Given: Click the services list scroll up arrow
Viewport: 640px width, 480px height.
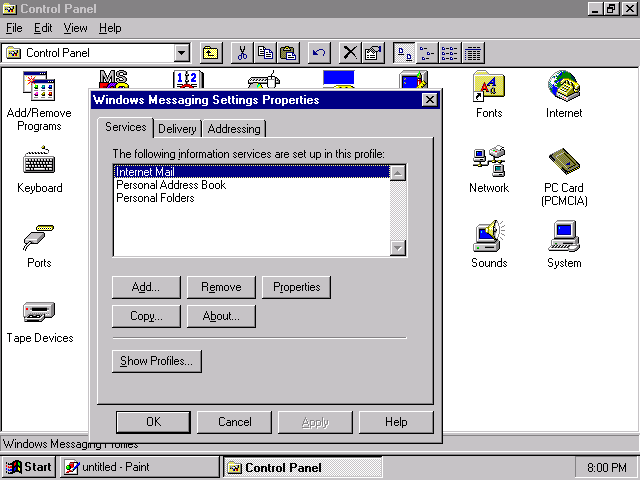Looking at the screenshot, I should (398, 173).
